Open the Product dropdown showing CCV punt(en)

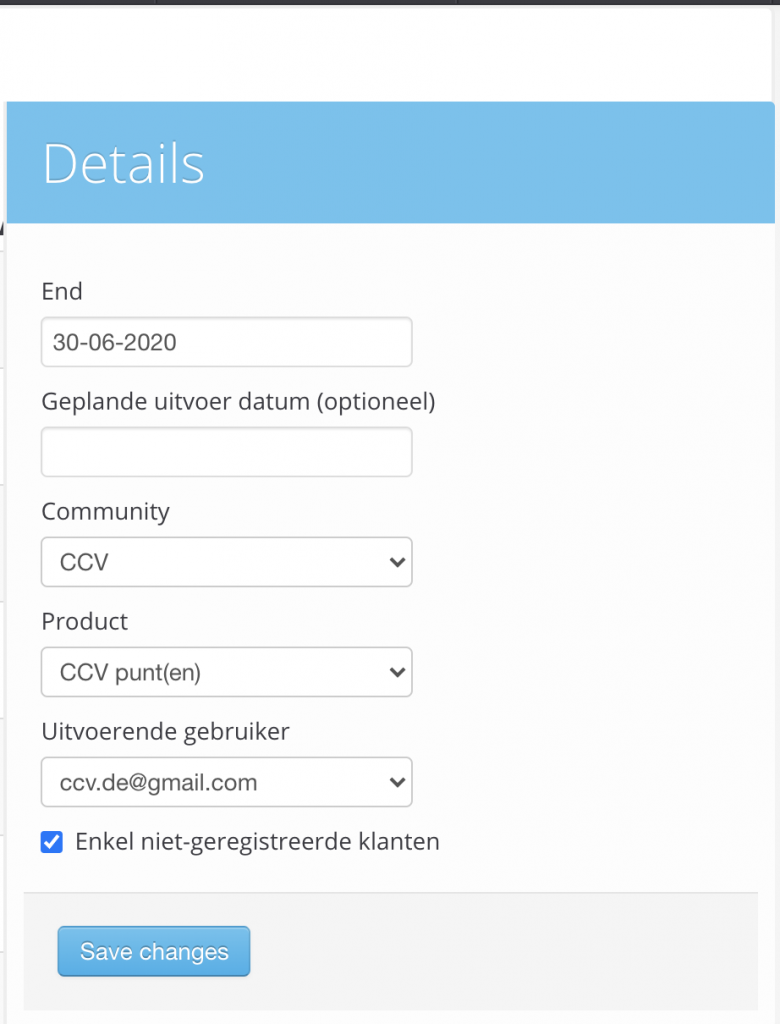[x=226, y=672]
